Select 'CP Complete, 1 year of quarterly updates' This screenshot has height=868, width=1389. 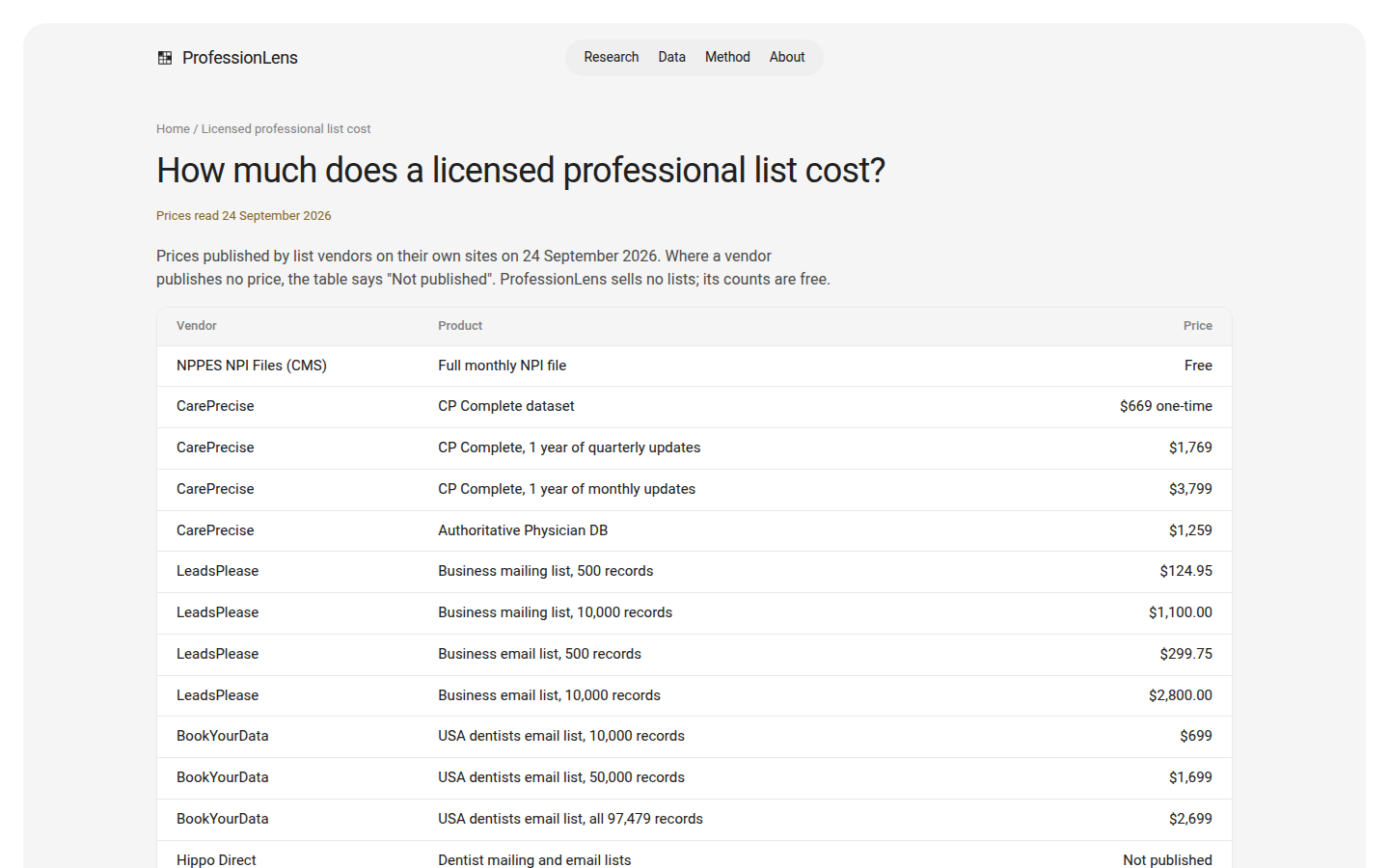[569, 448]
